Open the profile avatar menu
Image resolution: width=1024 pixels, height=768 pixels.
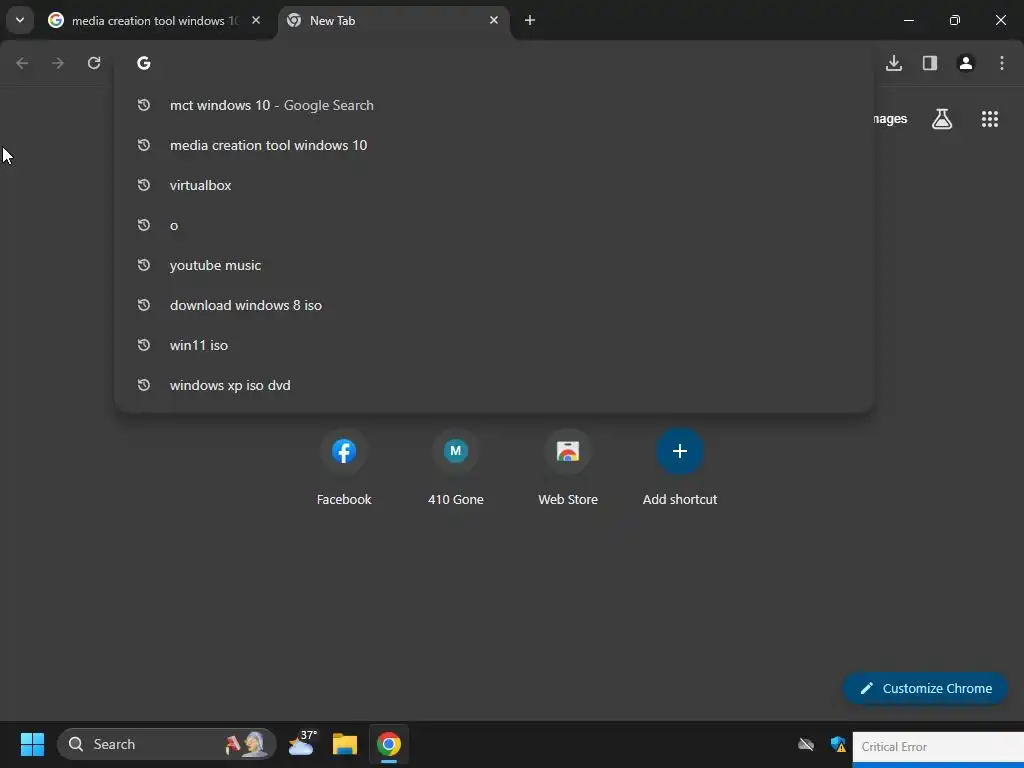[x=965, y=63]
